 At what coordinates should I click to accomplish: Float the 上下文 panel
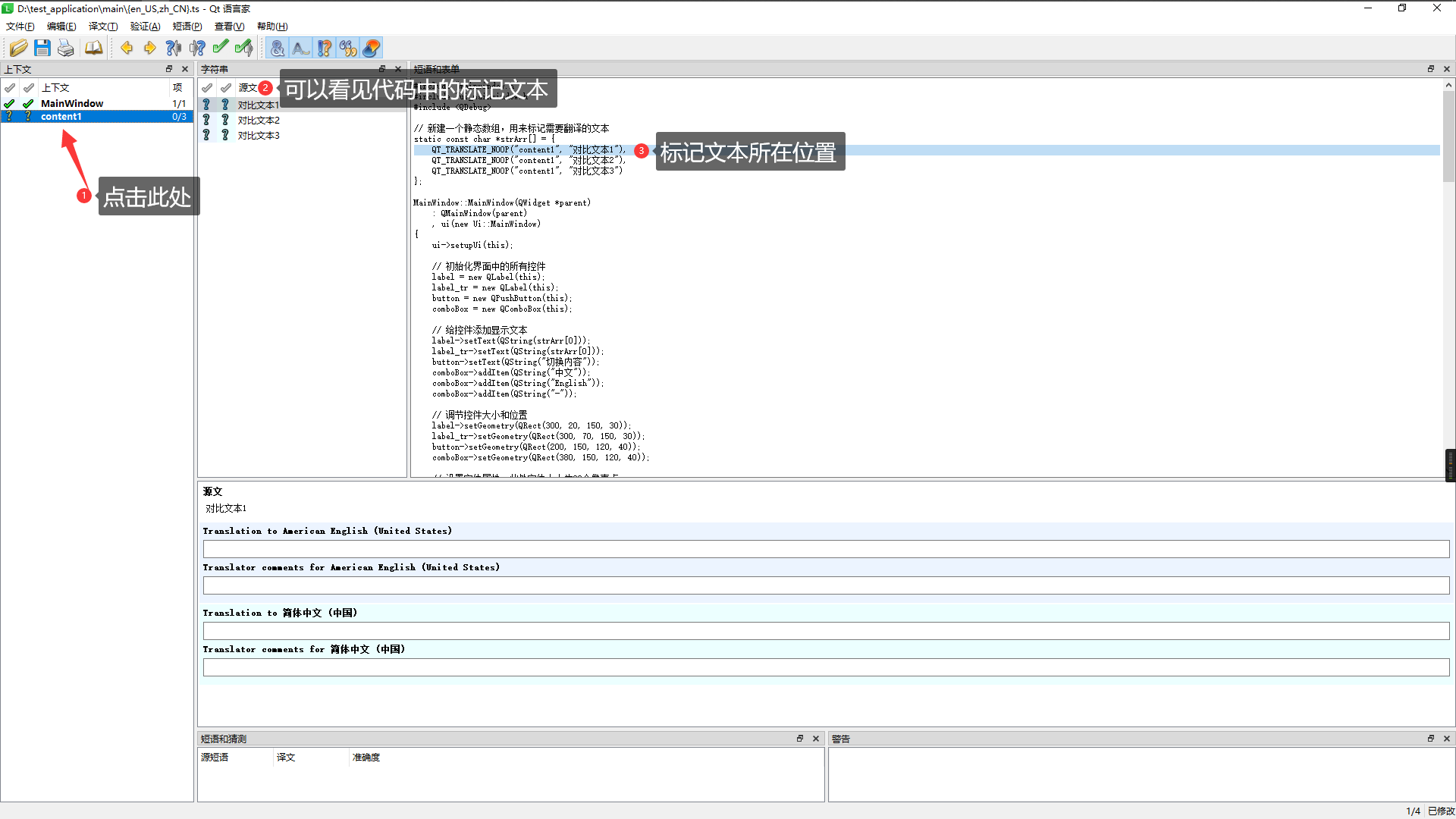coord(169,69)
